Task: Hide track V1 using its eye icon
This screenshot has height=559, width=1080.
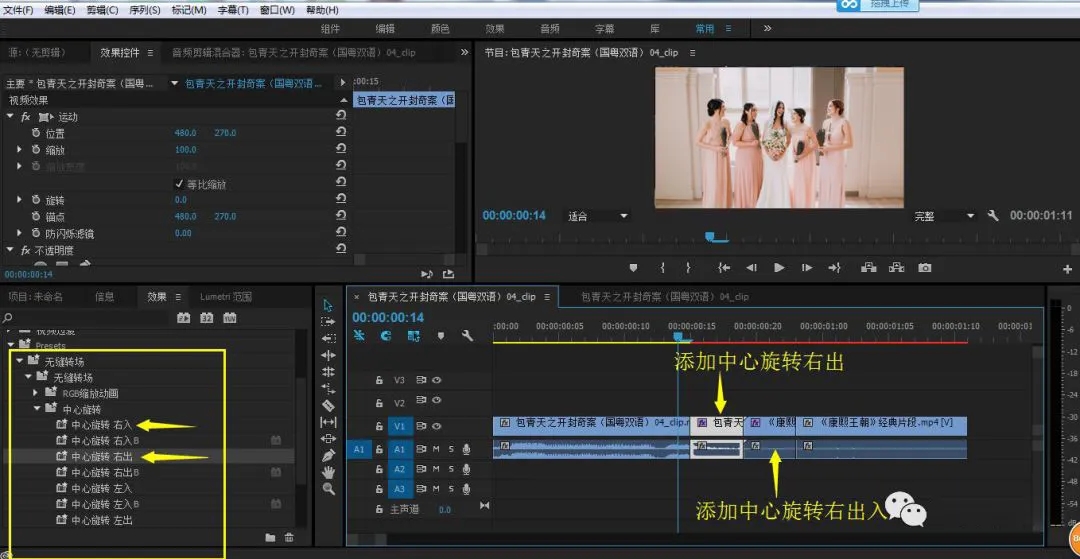Action: click(437, 426)
